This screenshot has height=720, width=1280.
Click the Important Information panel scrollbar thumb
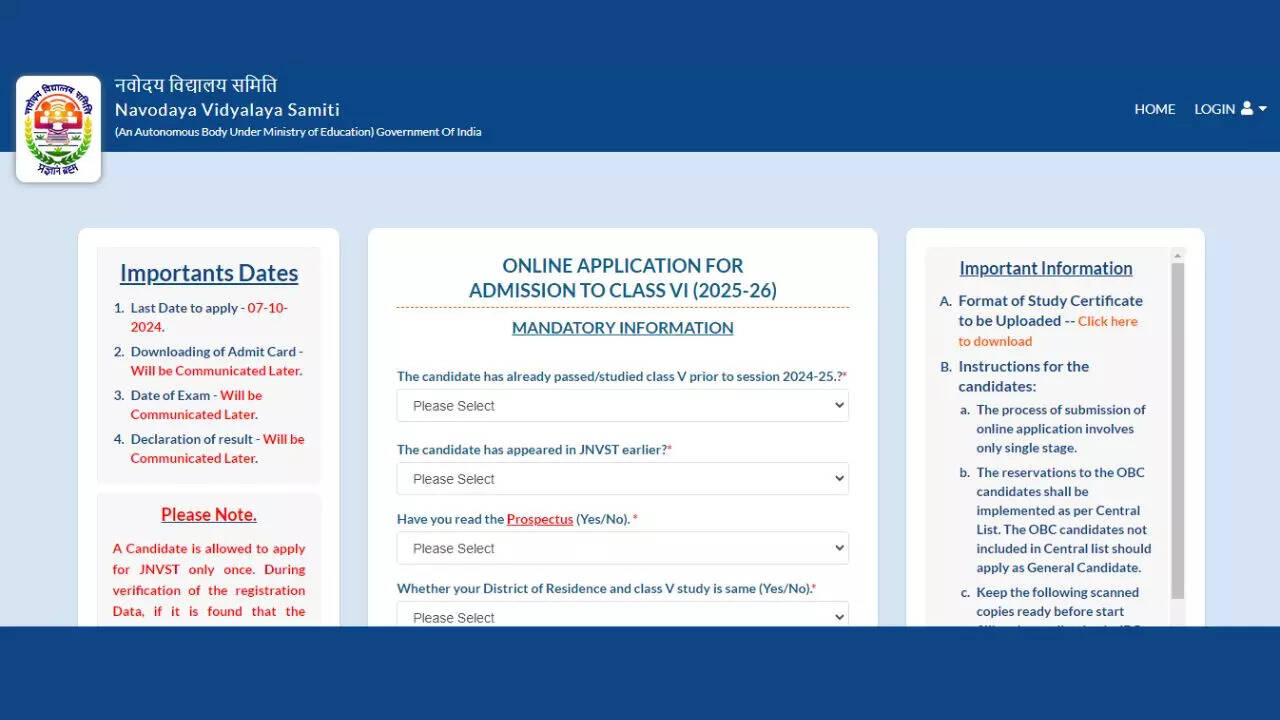point(1177,430)
